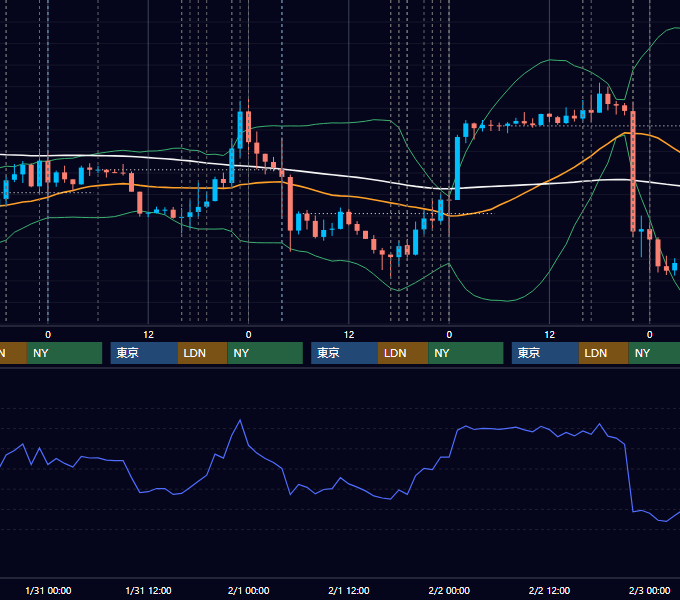Screen dimensions: 680x600
Task: Click the oscillator peak near 2/1 00:00
Action: coord(240,420)
